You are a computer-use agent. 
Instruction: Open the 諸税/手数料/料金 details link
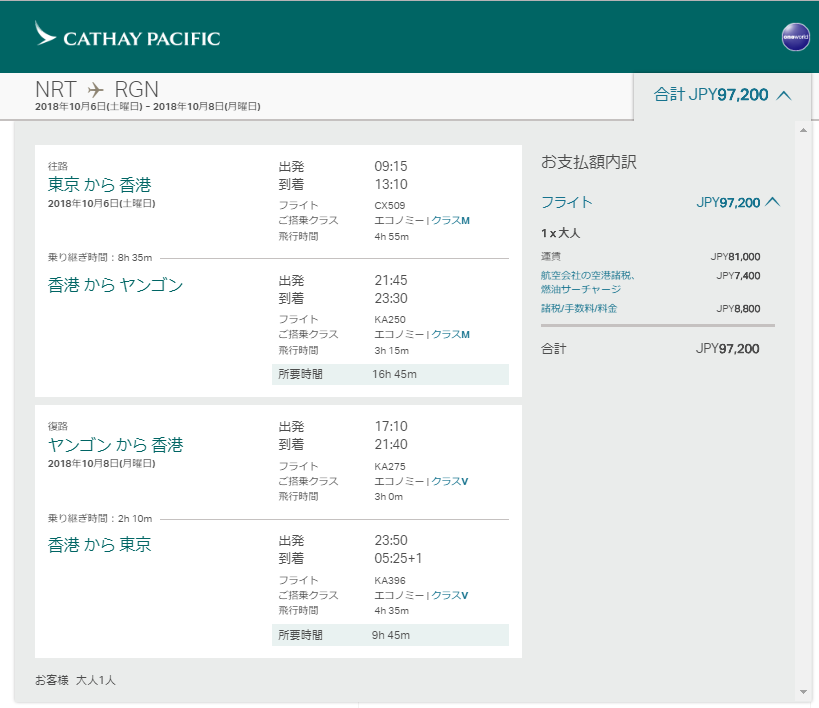coord(579,308)
